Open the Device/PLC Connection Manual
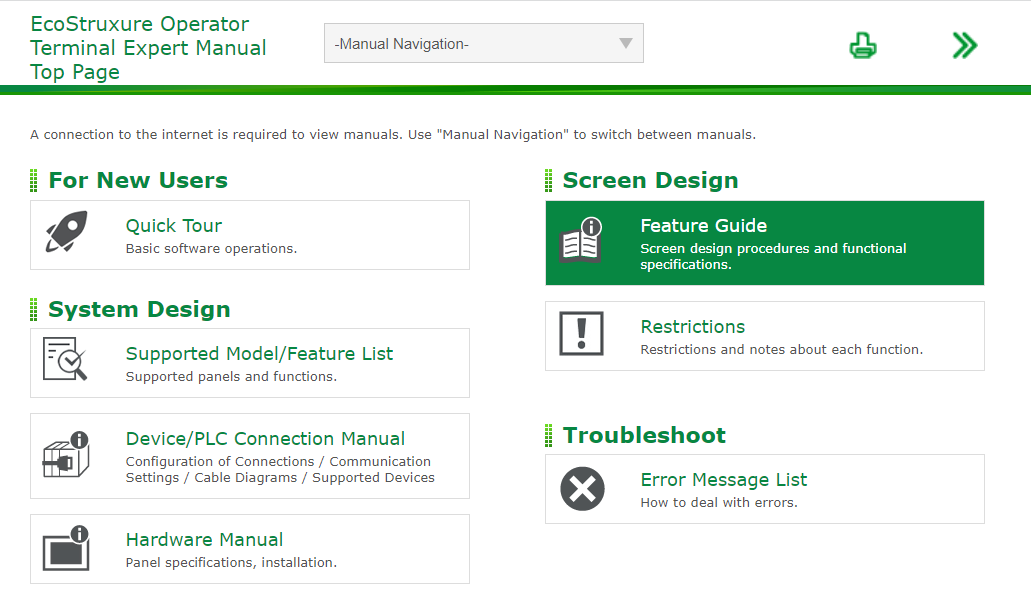This screenshot has width=1031, height=607. point(265,439)
